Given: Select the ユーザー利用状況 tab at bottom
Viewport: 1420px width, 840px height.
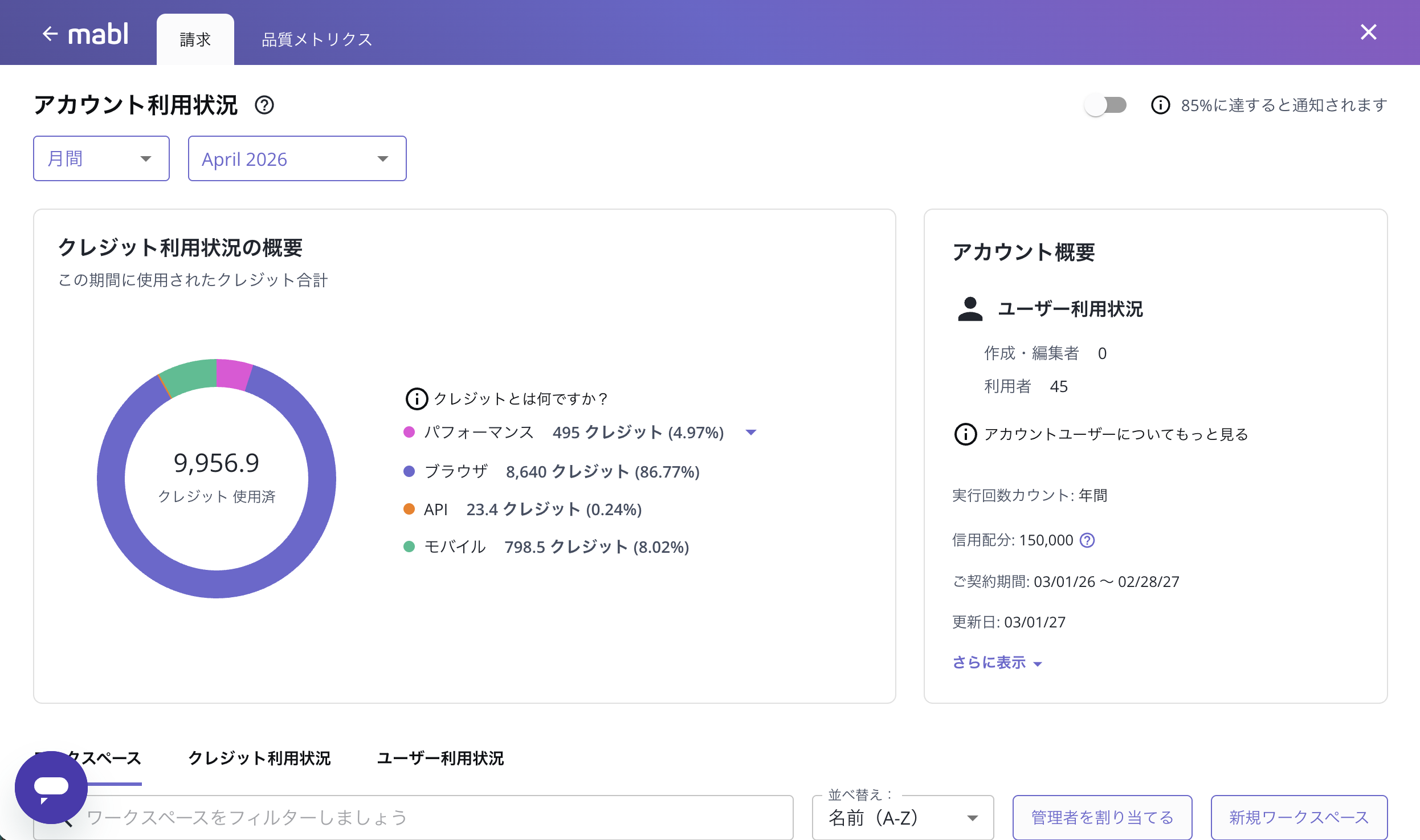Looking at the screenshot, I should tap(440, 759).
